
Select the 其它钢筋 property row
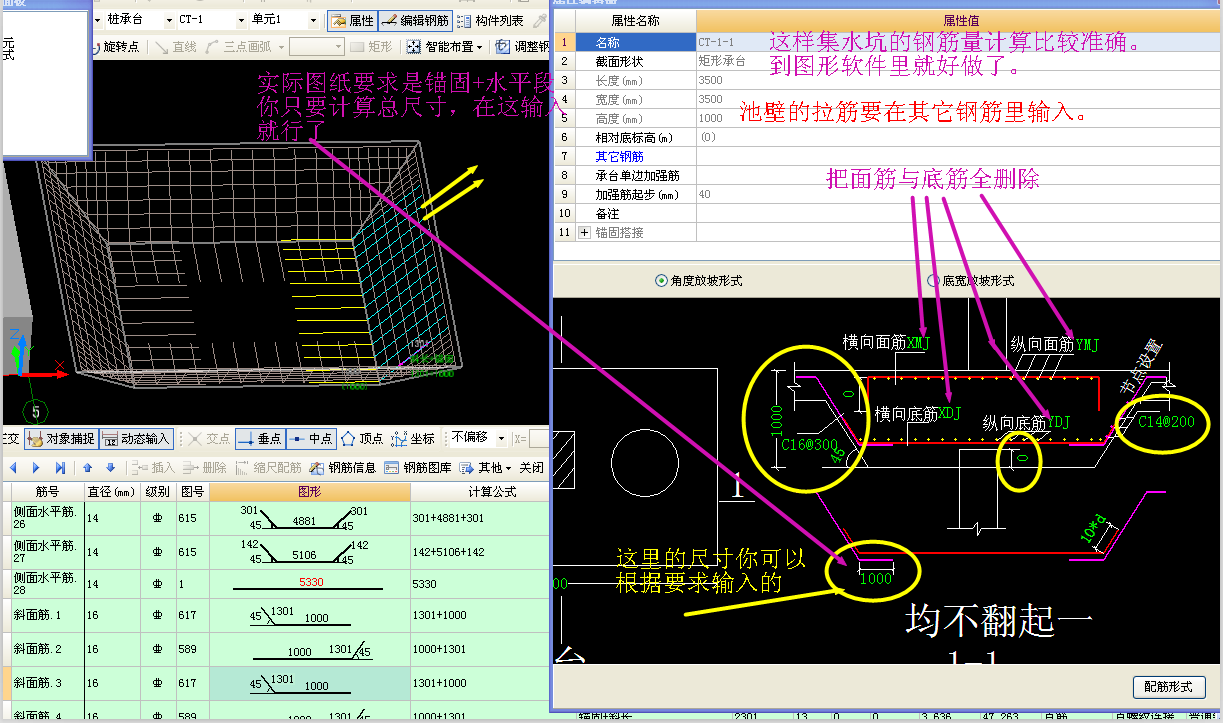tap(620, 156)
